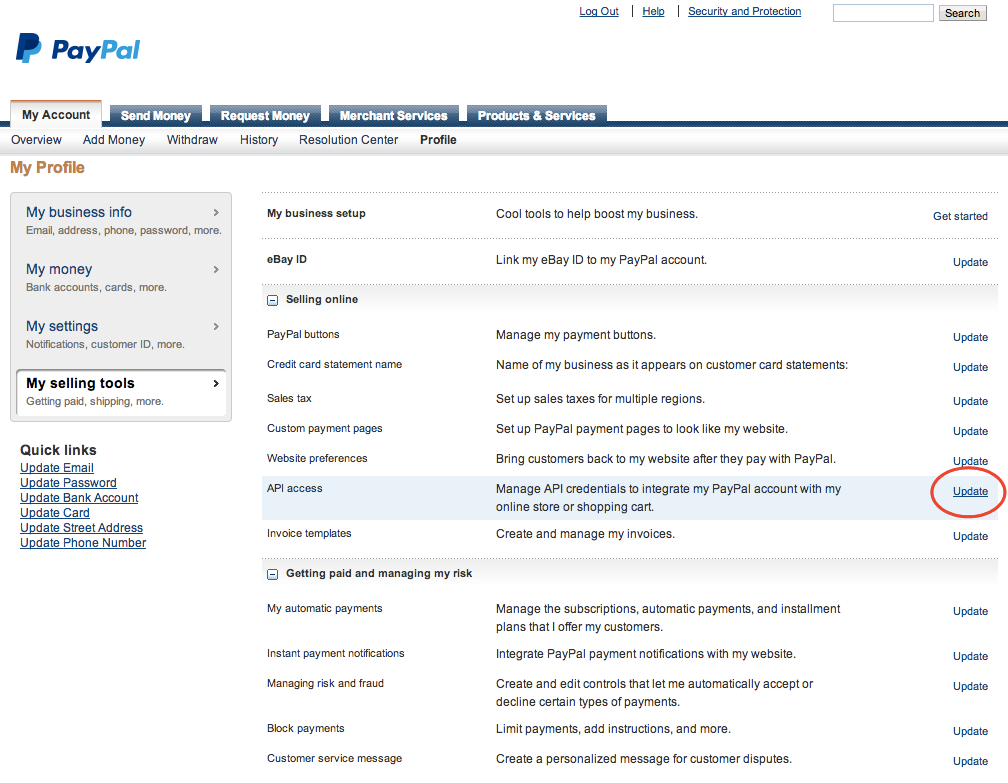The image size is (1008, 783).
Task: Click Instant payment notifications label
Action: click(x=336, y=654)
